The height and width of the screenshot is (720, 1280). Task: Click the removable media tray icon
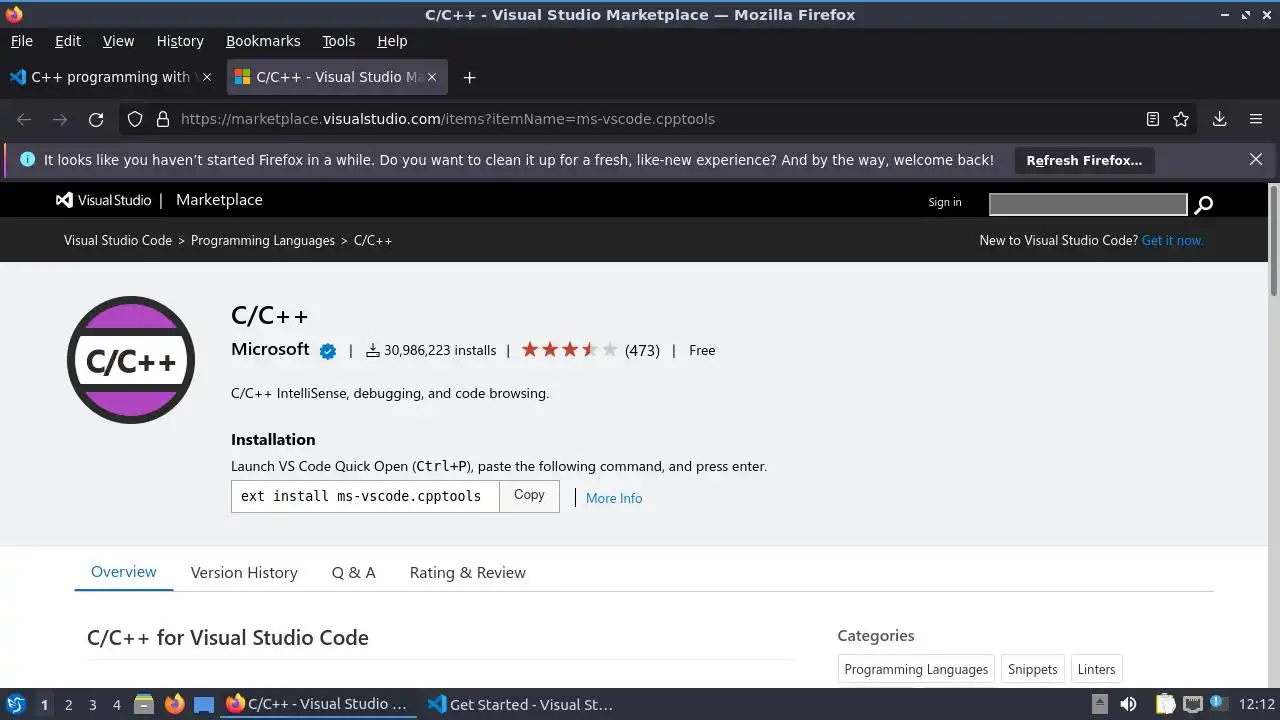[1099, 704]
